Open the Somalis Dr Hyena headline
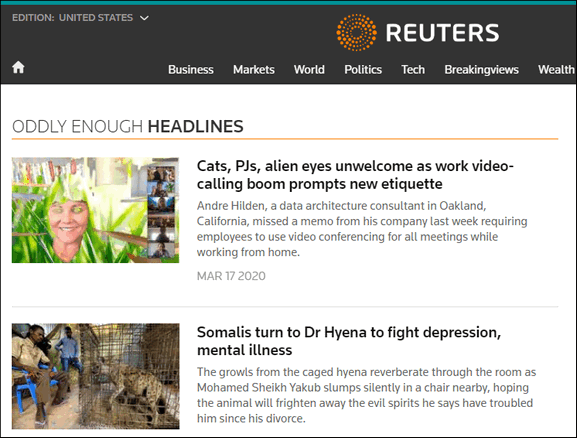 pyautogui.click(x=349, y=341)
